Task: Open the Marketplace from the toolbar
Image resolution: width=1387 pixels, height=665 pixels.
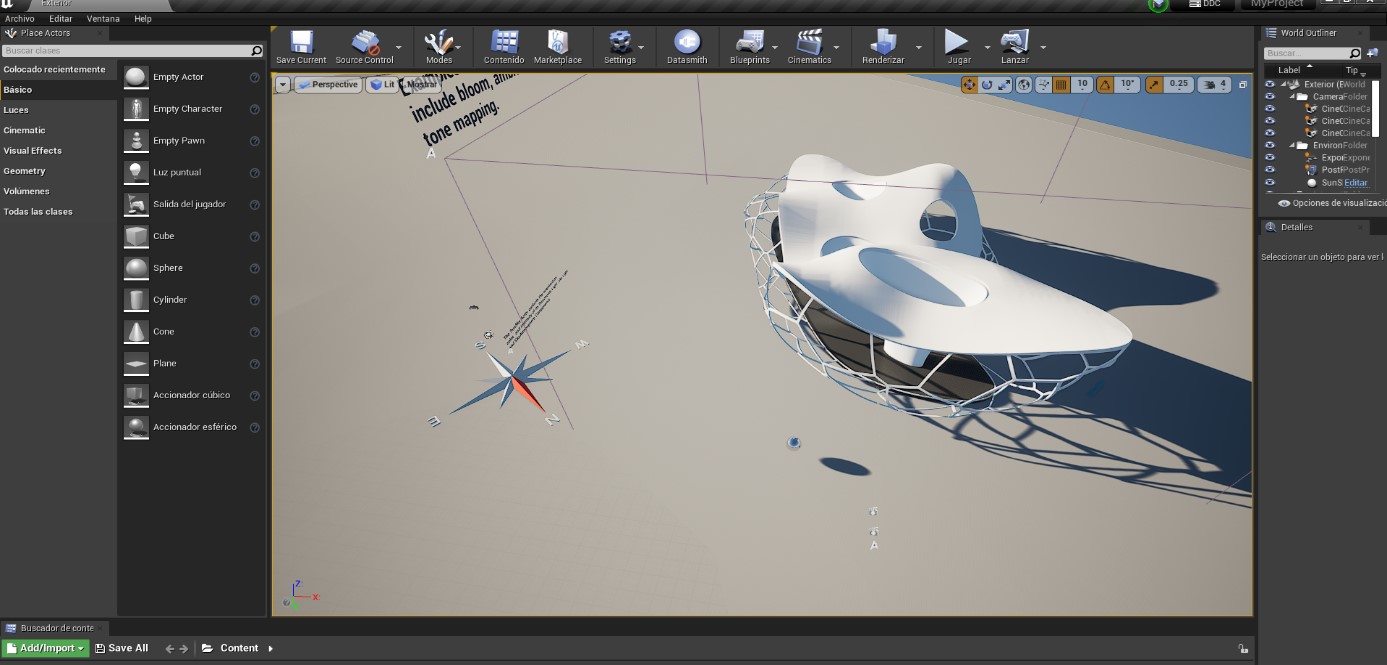Action: tap(557, 43)
